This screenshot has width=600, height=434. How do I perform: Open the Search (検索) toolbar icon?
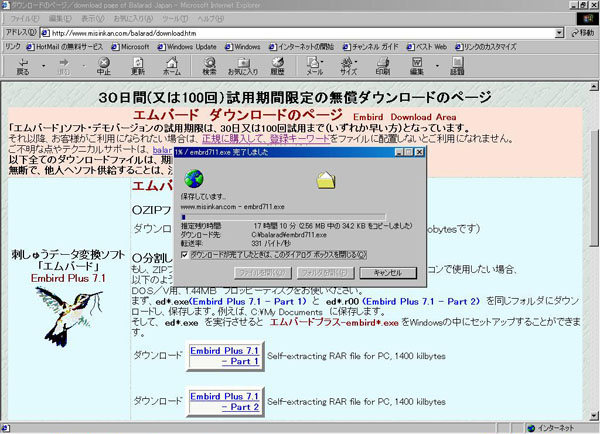point(209,66)
